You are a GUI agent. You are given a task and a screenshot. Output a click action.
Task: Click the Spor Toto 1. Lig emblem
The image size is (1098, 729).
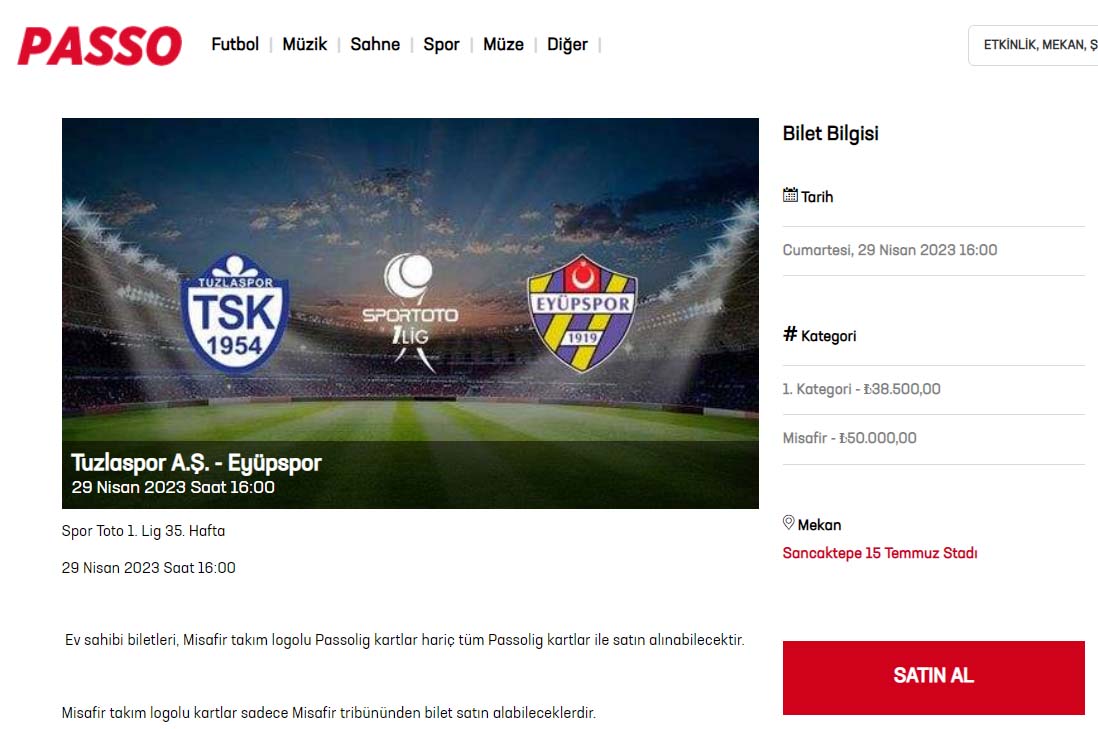coord(410,312)
